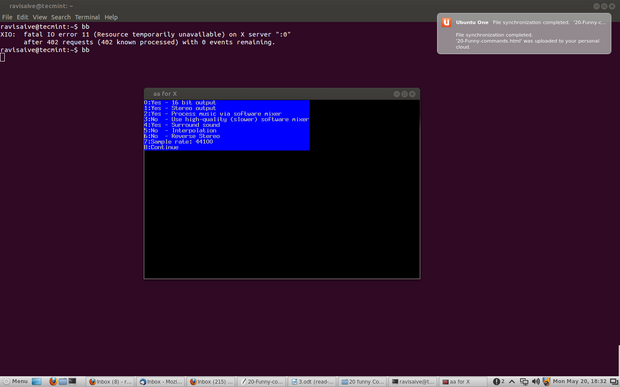Open the Edit menu in terminal
The width and height of the screenshot is (620, 387).
coord(22,17)
